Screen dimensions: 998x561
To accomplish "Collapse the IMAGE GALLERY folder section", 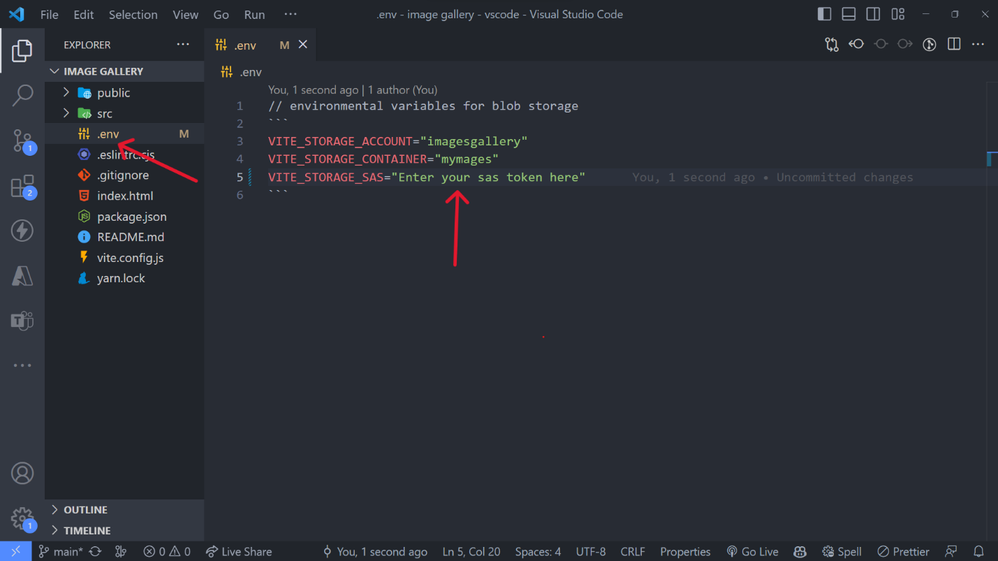I will click(124, 71).
